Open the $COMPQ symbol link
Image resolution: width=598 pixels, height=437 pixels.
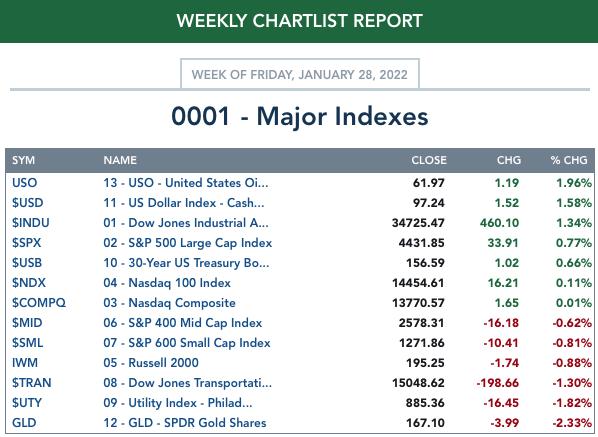[39, 303]
